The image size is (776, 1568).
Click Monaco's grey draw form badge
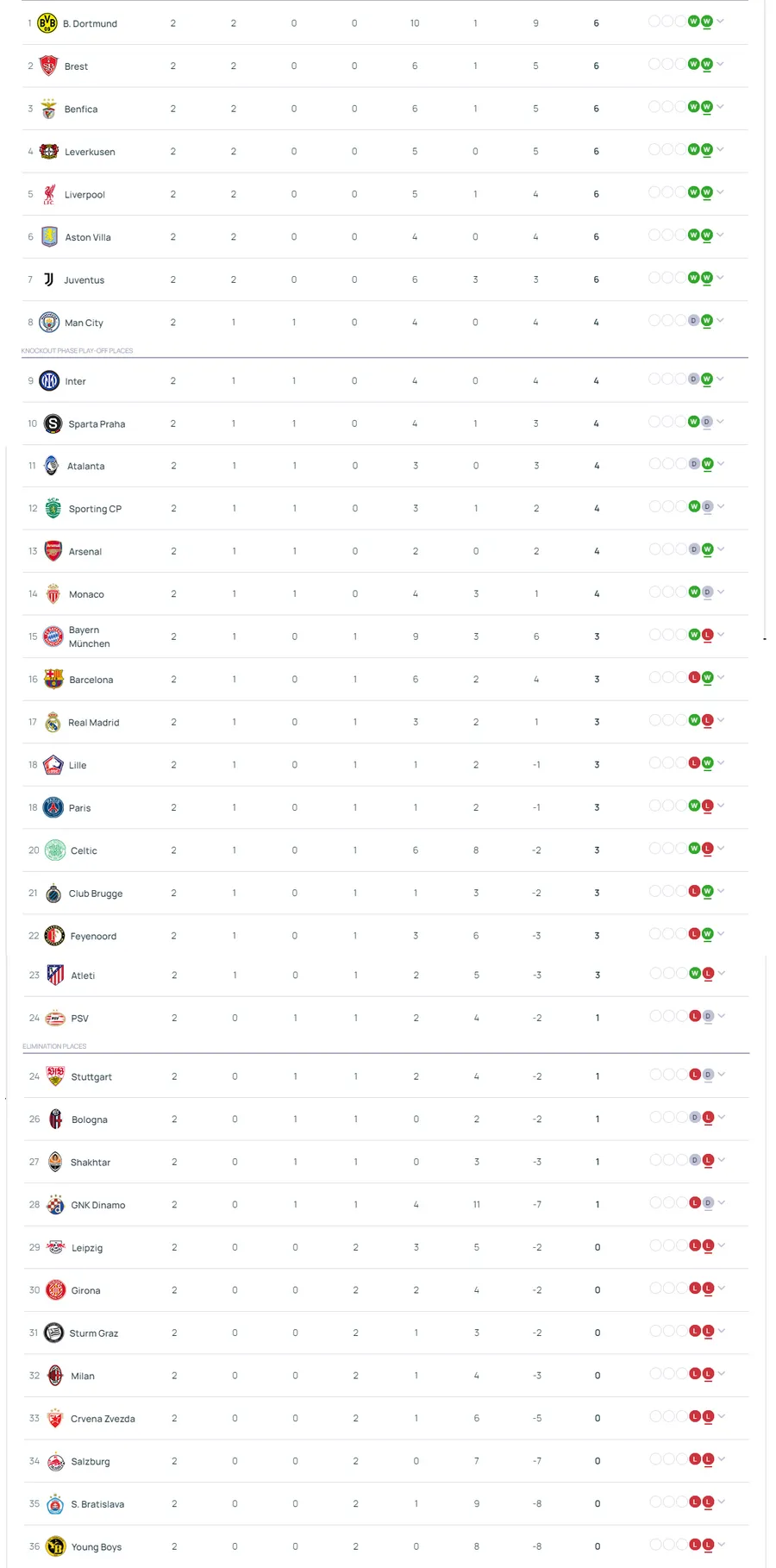[708, 593]
